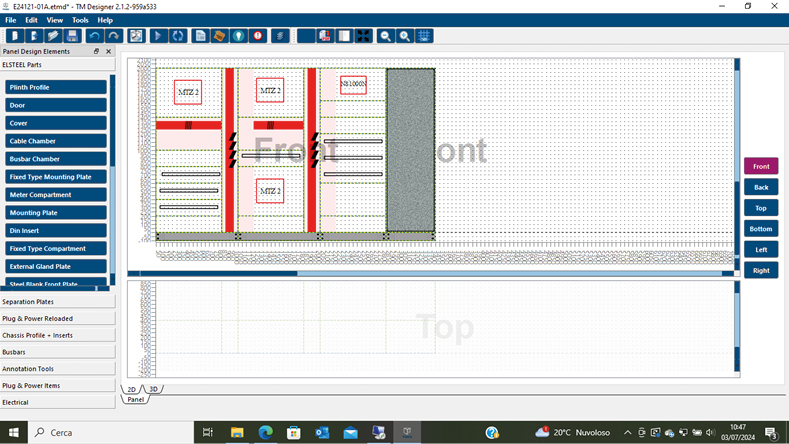The width and height of the screenshot is (789, 444).
Task: Click the Redo arrow icon
Action: pyautogui.click(x=113, y=36)
